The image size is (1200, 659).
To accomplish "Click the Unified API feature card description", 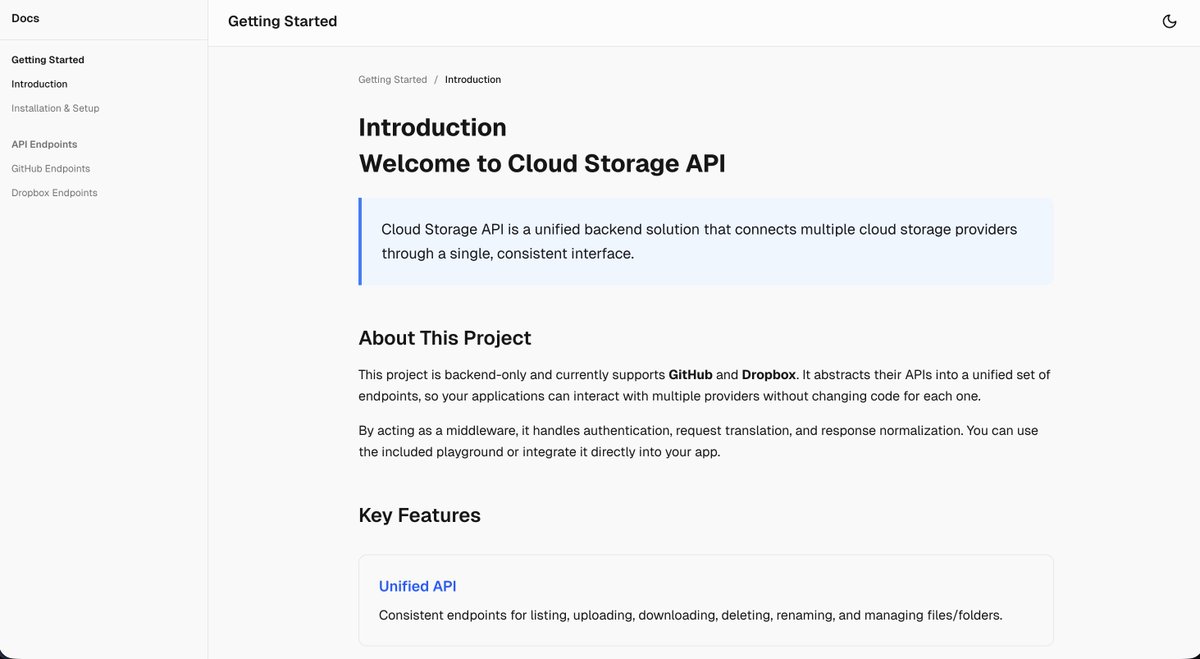I will [690, 615].
